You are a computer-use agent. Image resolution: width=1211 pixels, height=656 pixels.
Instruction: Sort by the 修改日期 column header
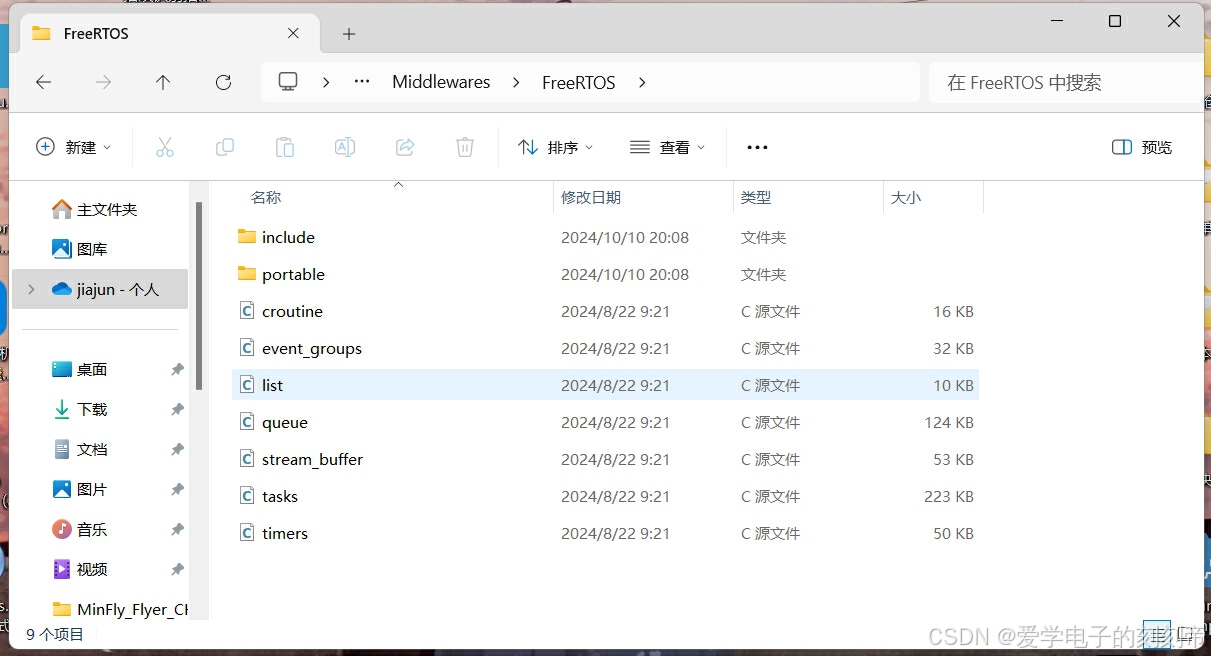click(x=643, y=197)
